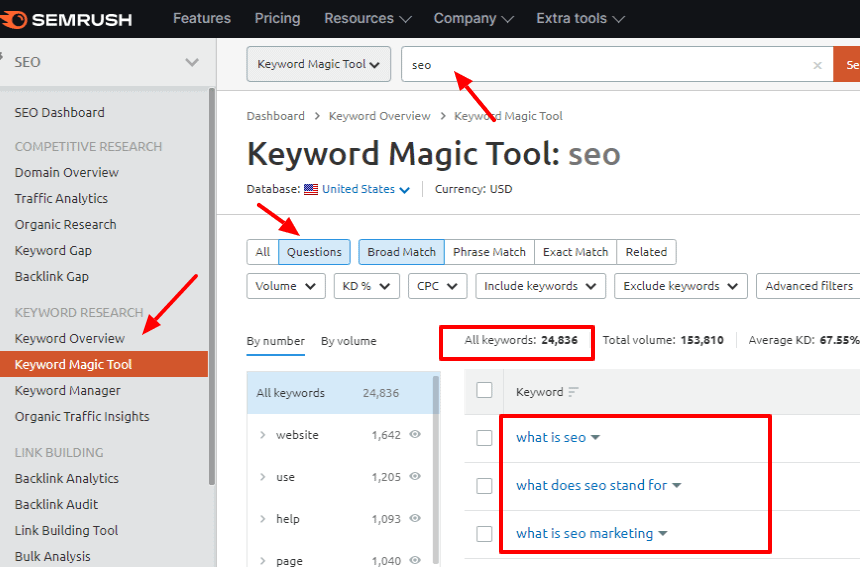Select the Phrase Match tab
The image size is (860, 567).
tap(489, 252)
